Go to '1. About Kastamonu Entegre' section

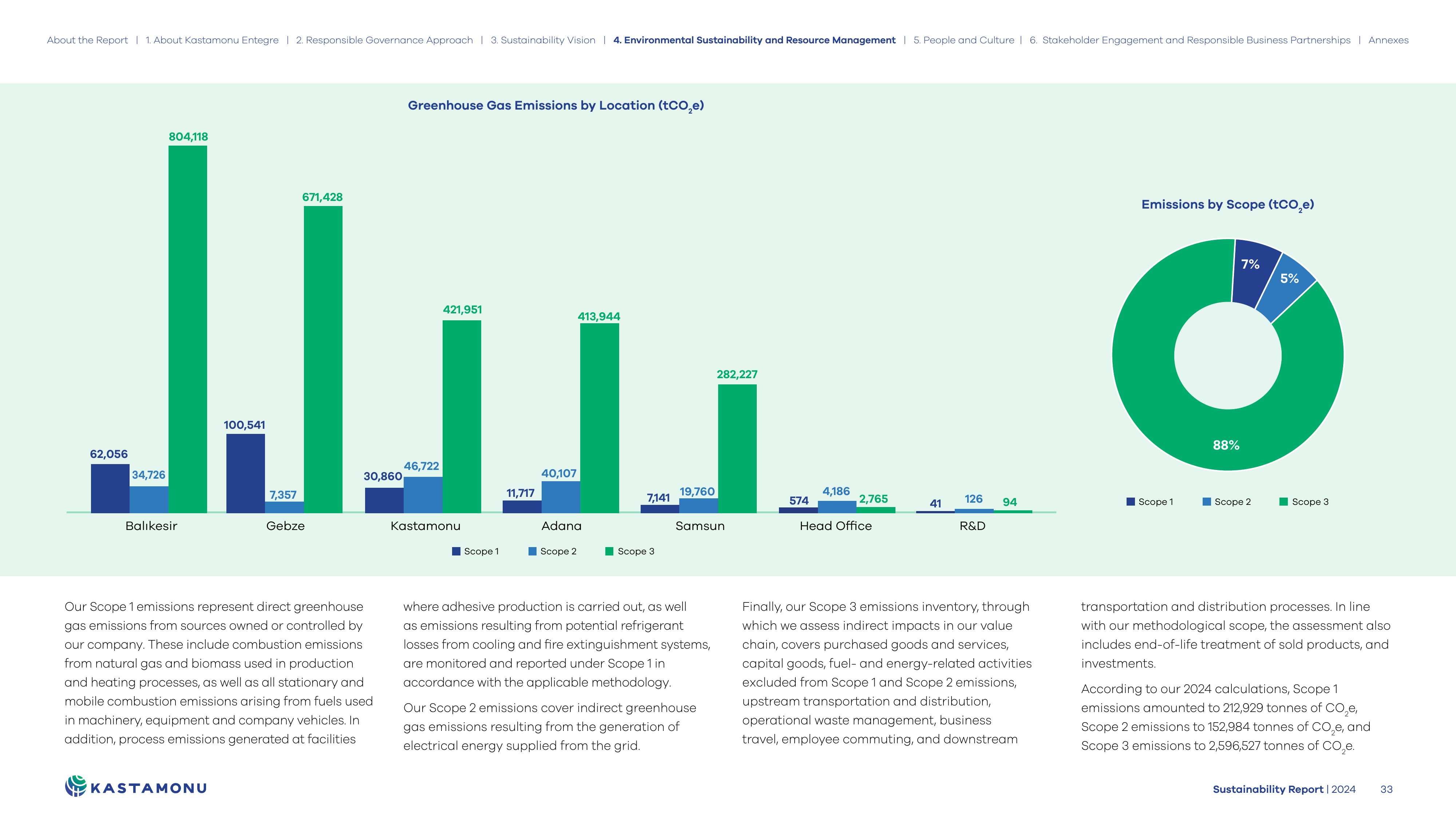[x=212, y=40]
